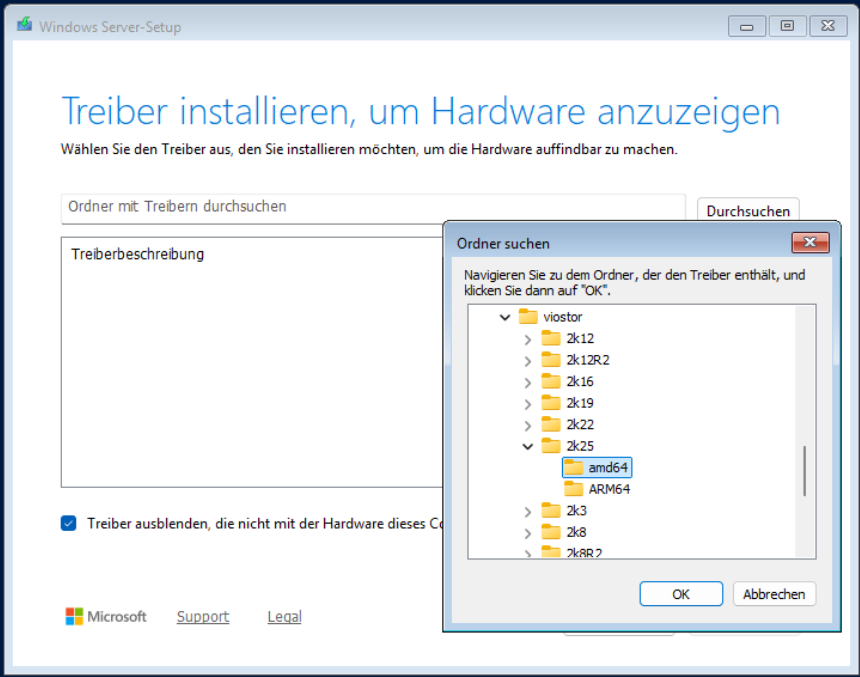Click the 2k22 folder icon
Image resolution: width=860 pixels, height=677 pixels.
[x=551, y=425]
